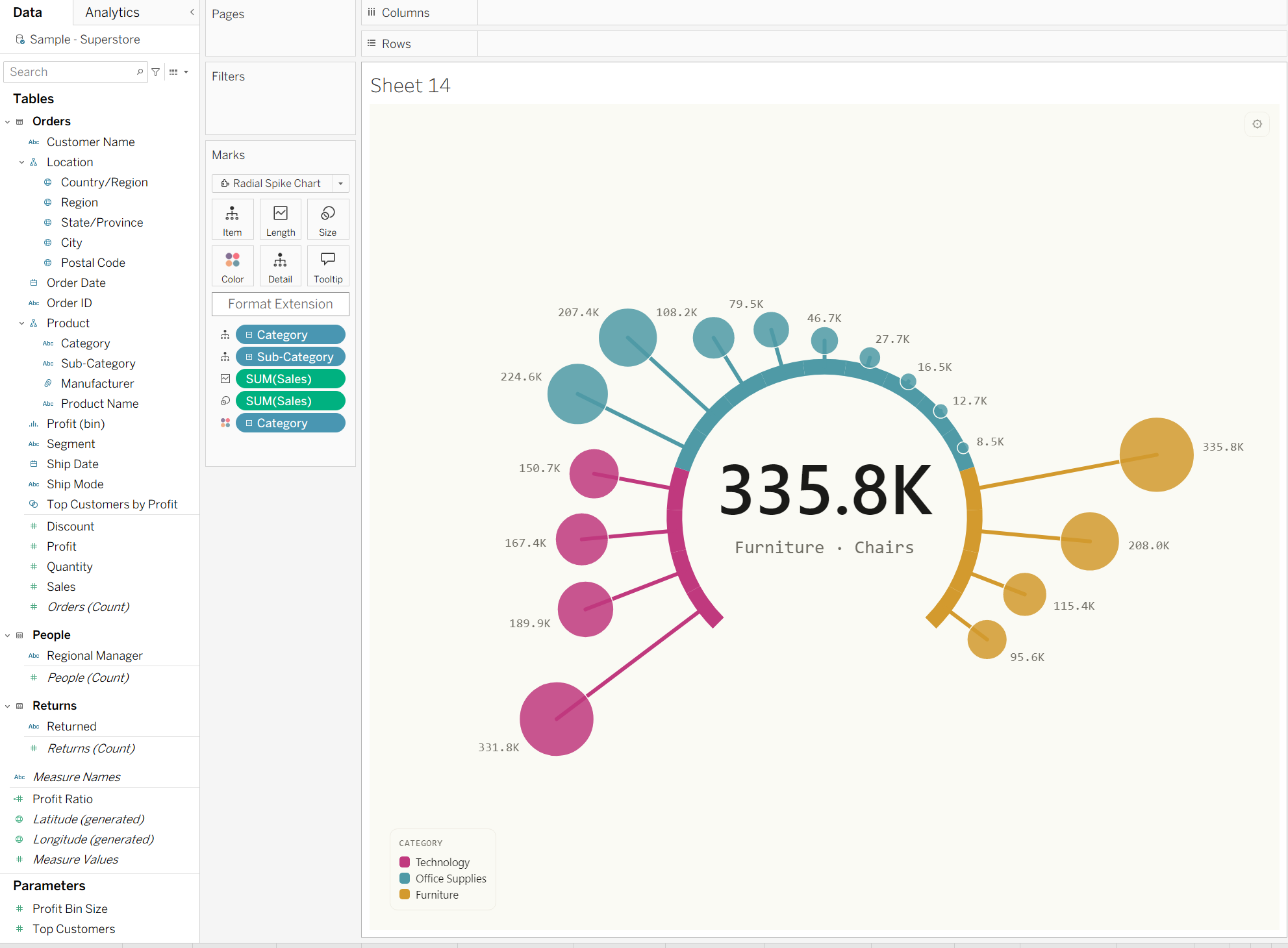This screenshot has height=948, width=1288.
Task: Click the paperclip icon next to Manufacturer
Action: 48,384
